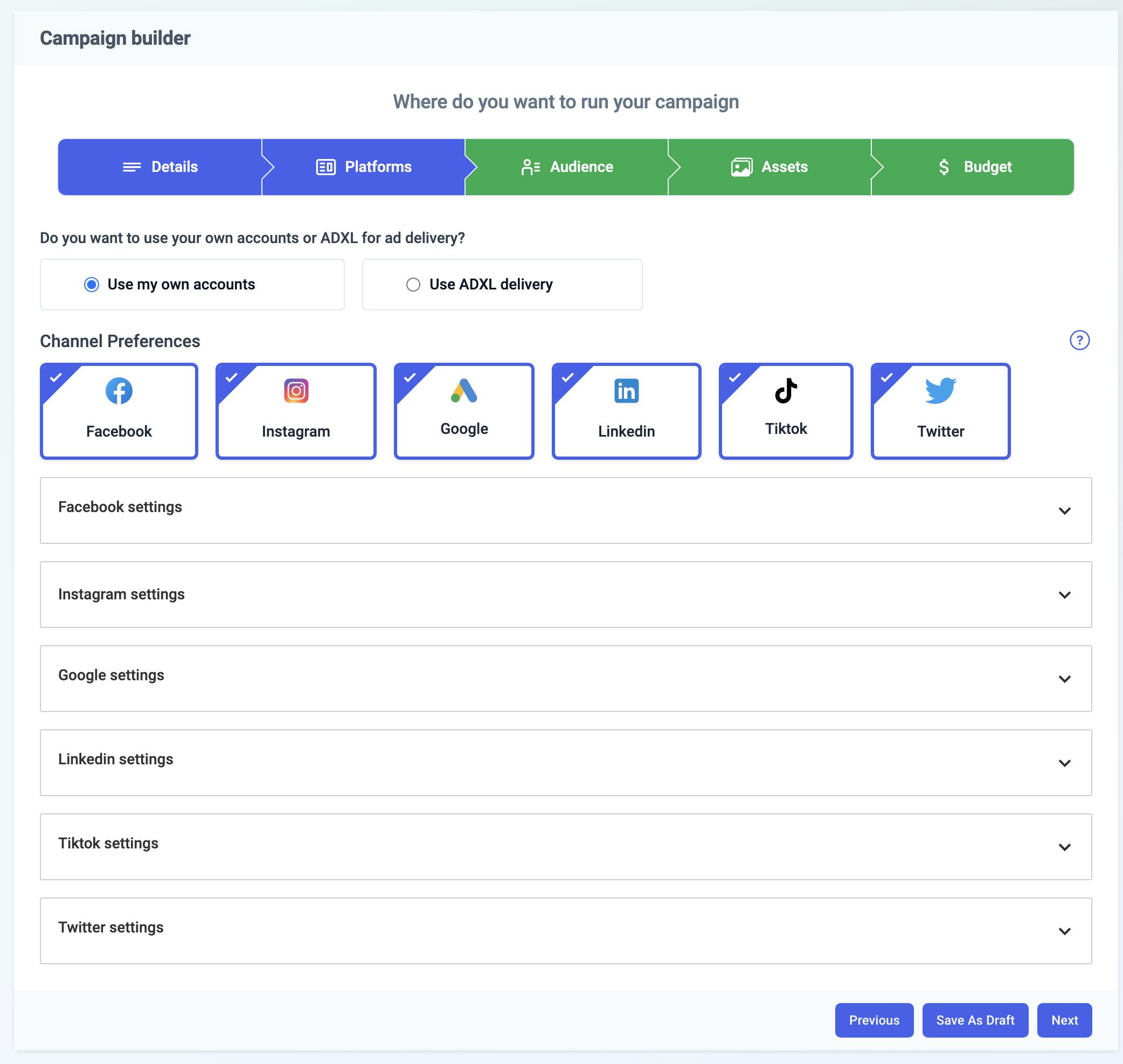Click the dollar icon on Budget step
Screen dimensions: 1123x1064
[x=944, y=167]
